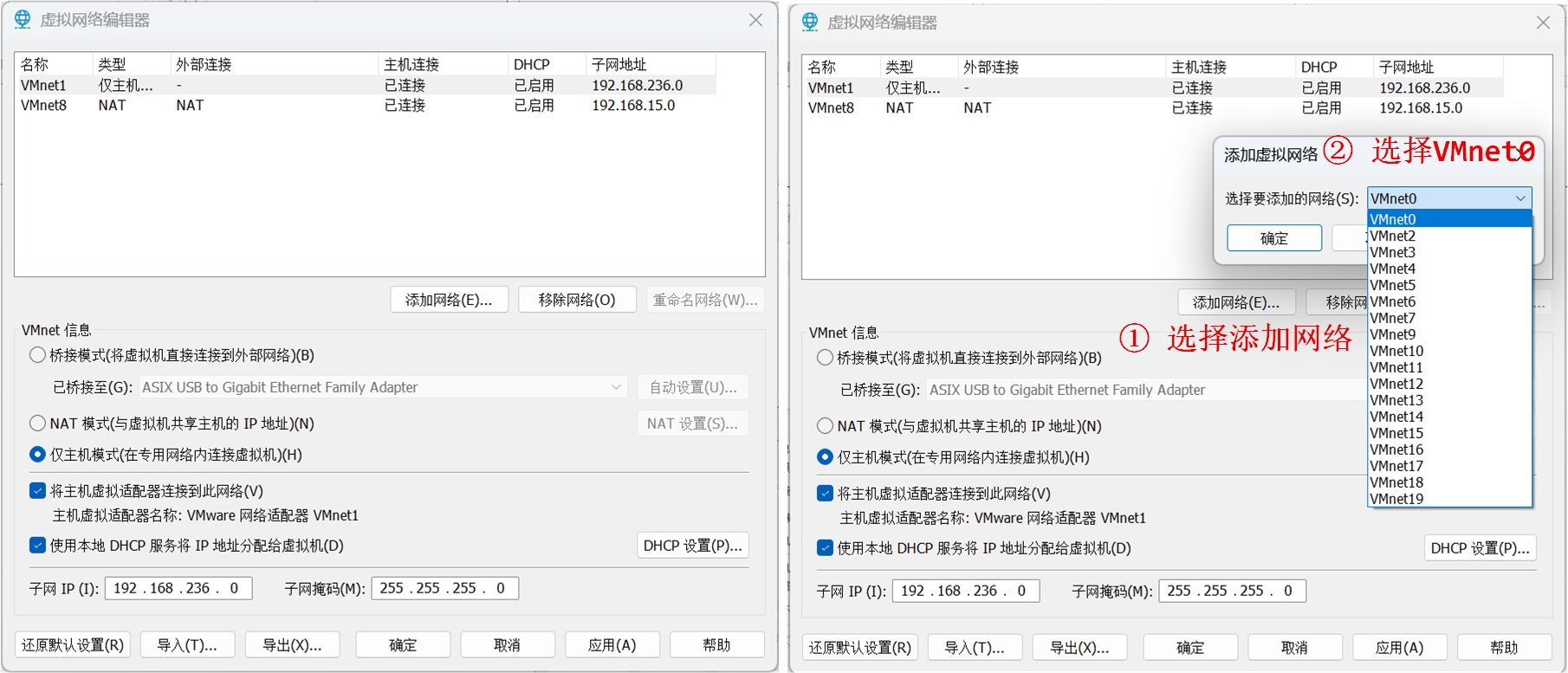Select NAT 模式 radio button in right window
Viewport: 1568px width, 673px height.
[825, 426]
